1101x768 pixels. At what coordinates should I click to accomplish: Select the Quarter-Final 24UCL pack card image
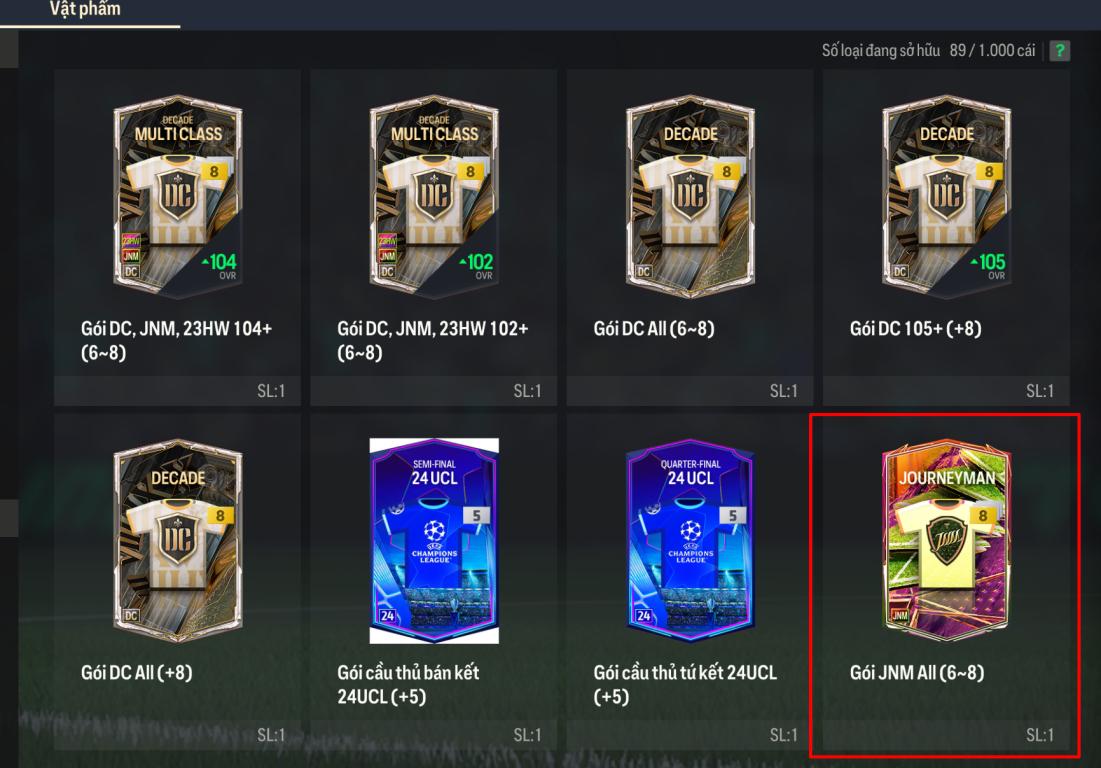pos(690,541)
